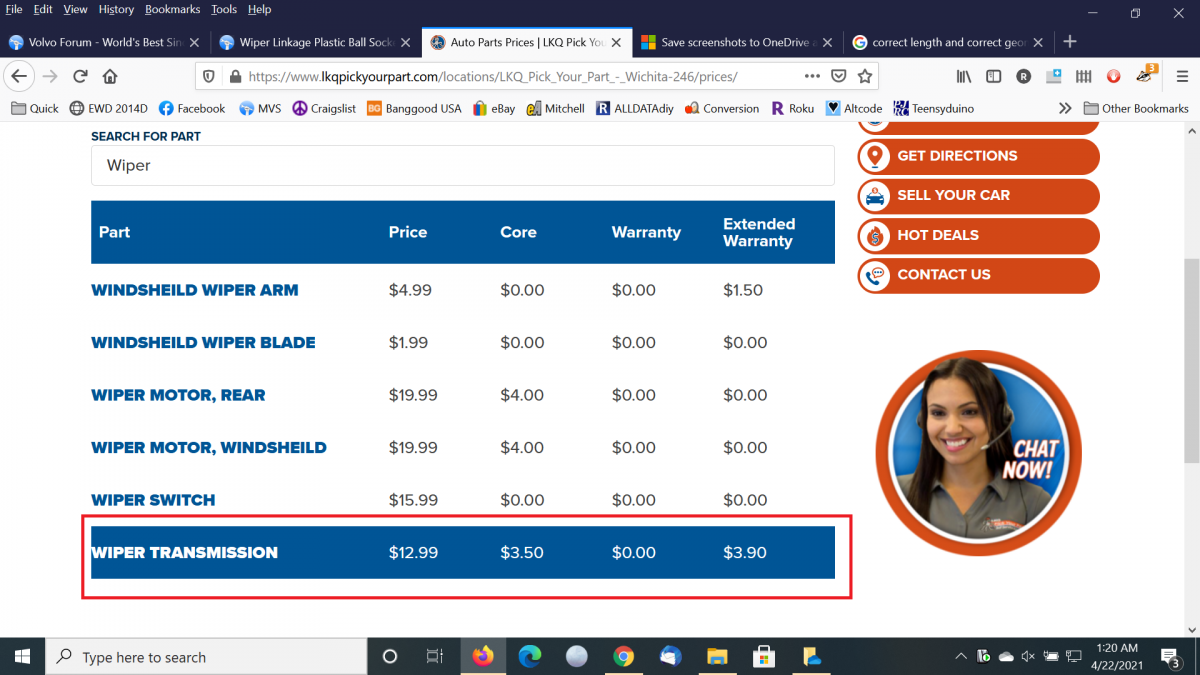Click the Search For Part field
This screenshot has width=1200, height=675.
pos(462,165)
